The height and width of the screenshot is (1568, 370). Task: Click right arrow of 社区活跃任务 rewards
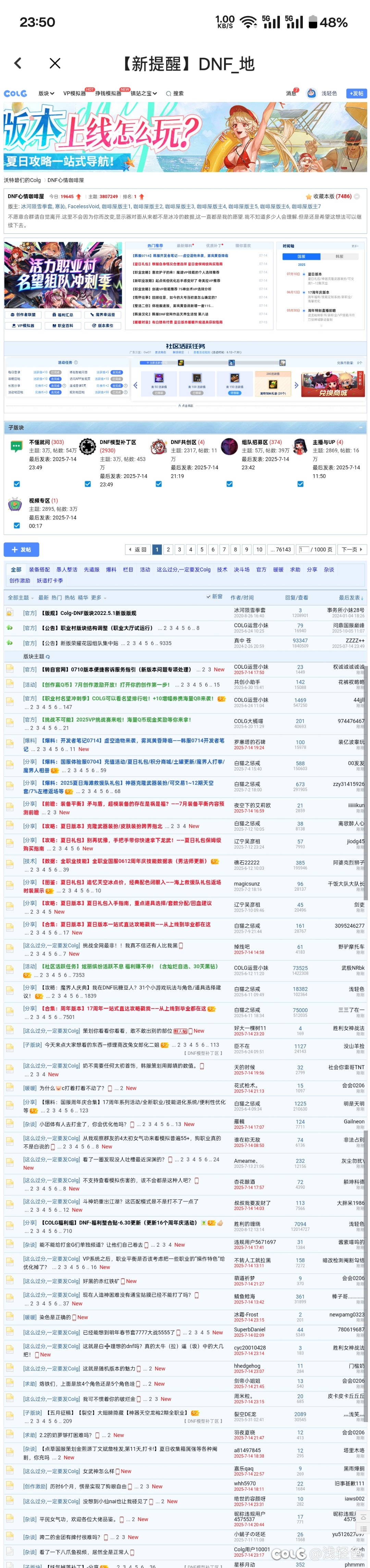point(296,385)
